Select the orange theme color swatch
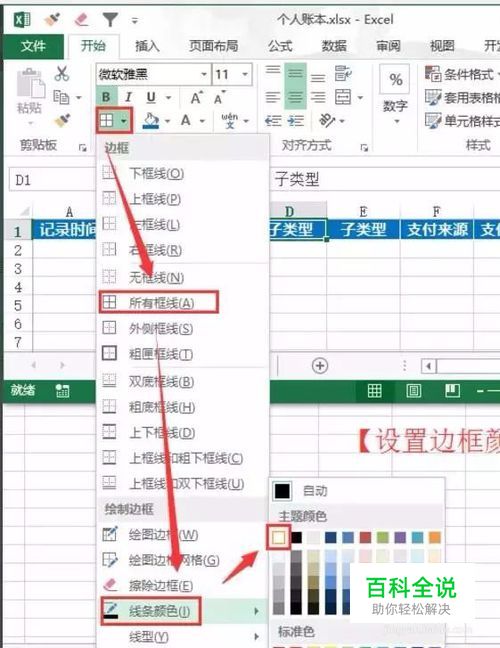 pos(435,537)
